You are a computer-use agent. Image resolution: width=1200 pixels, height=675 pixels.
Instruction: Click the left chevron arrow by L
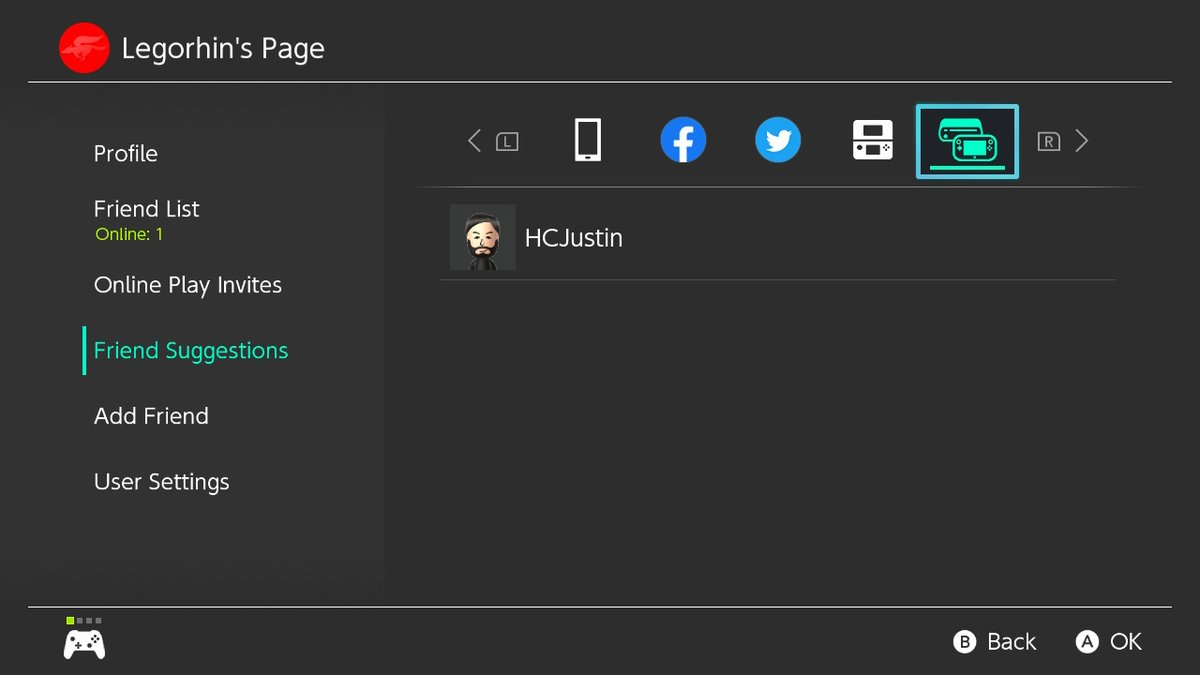point(474,141)
